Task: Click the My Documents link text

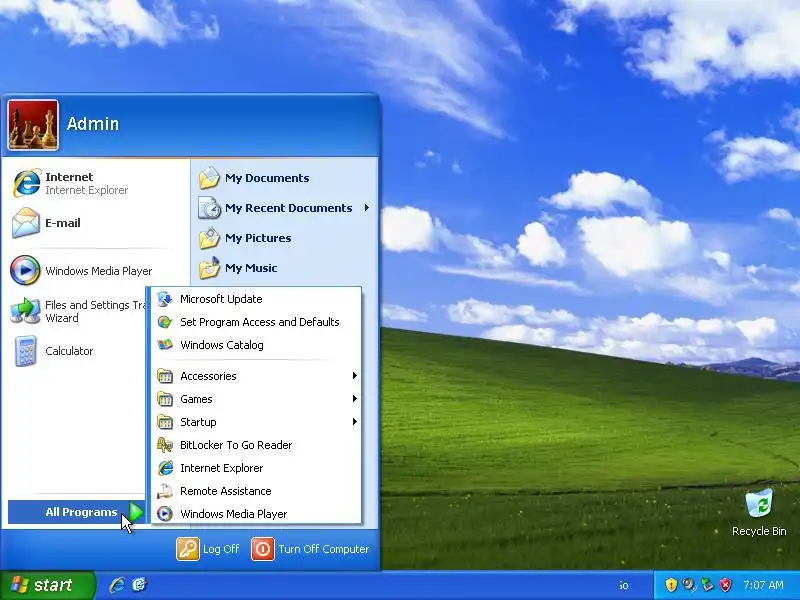Action: click(x=267, y=178)
